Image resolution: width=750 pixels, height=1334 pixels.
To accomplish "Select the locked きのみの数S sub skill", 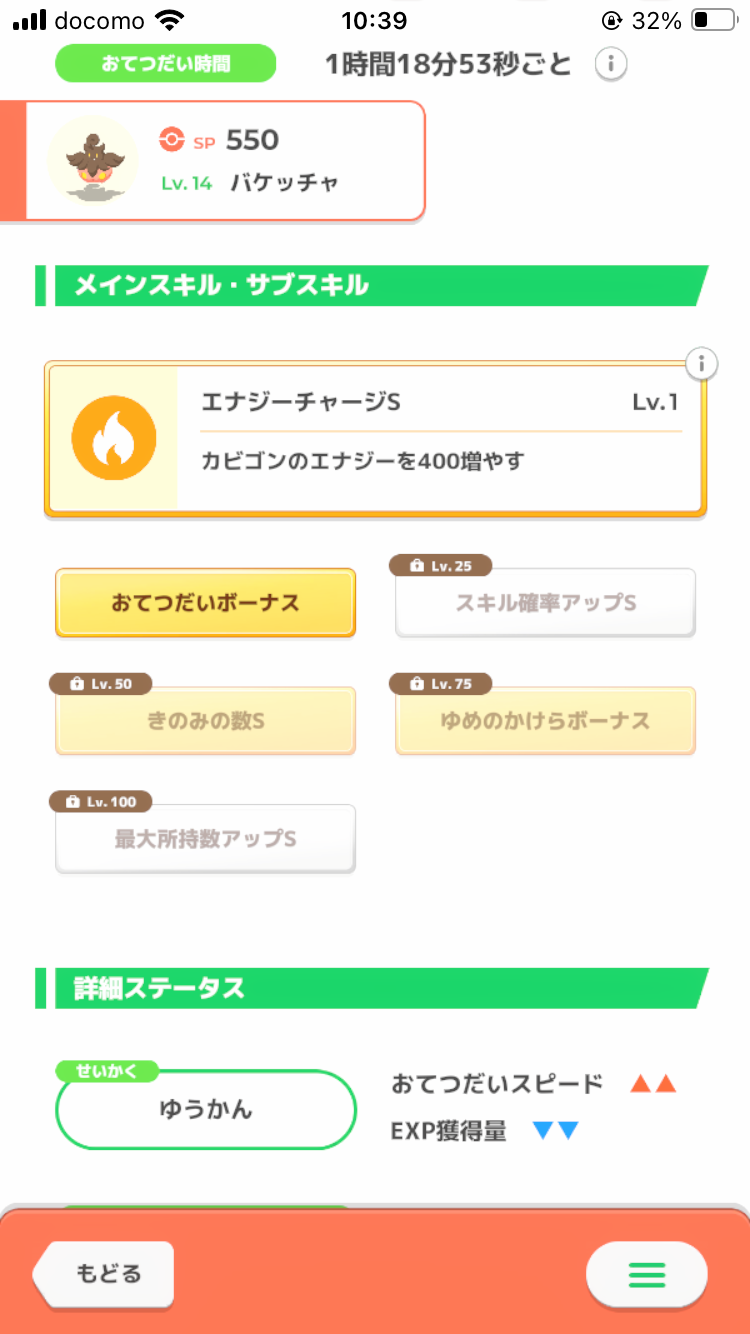I will 205,721.
